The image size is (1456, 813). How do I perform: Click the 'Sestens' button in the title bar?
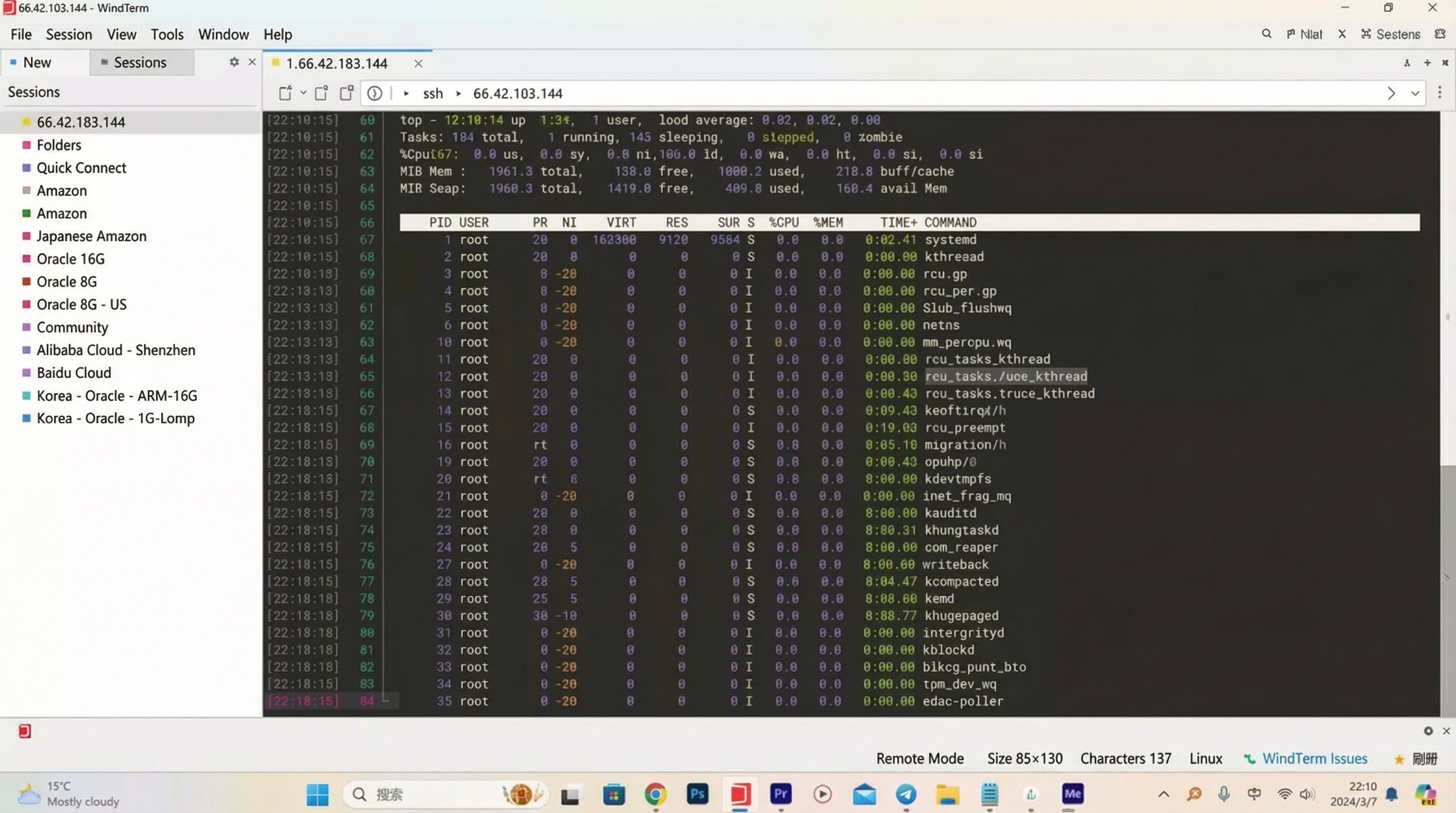(x=1391, y=34)
